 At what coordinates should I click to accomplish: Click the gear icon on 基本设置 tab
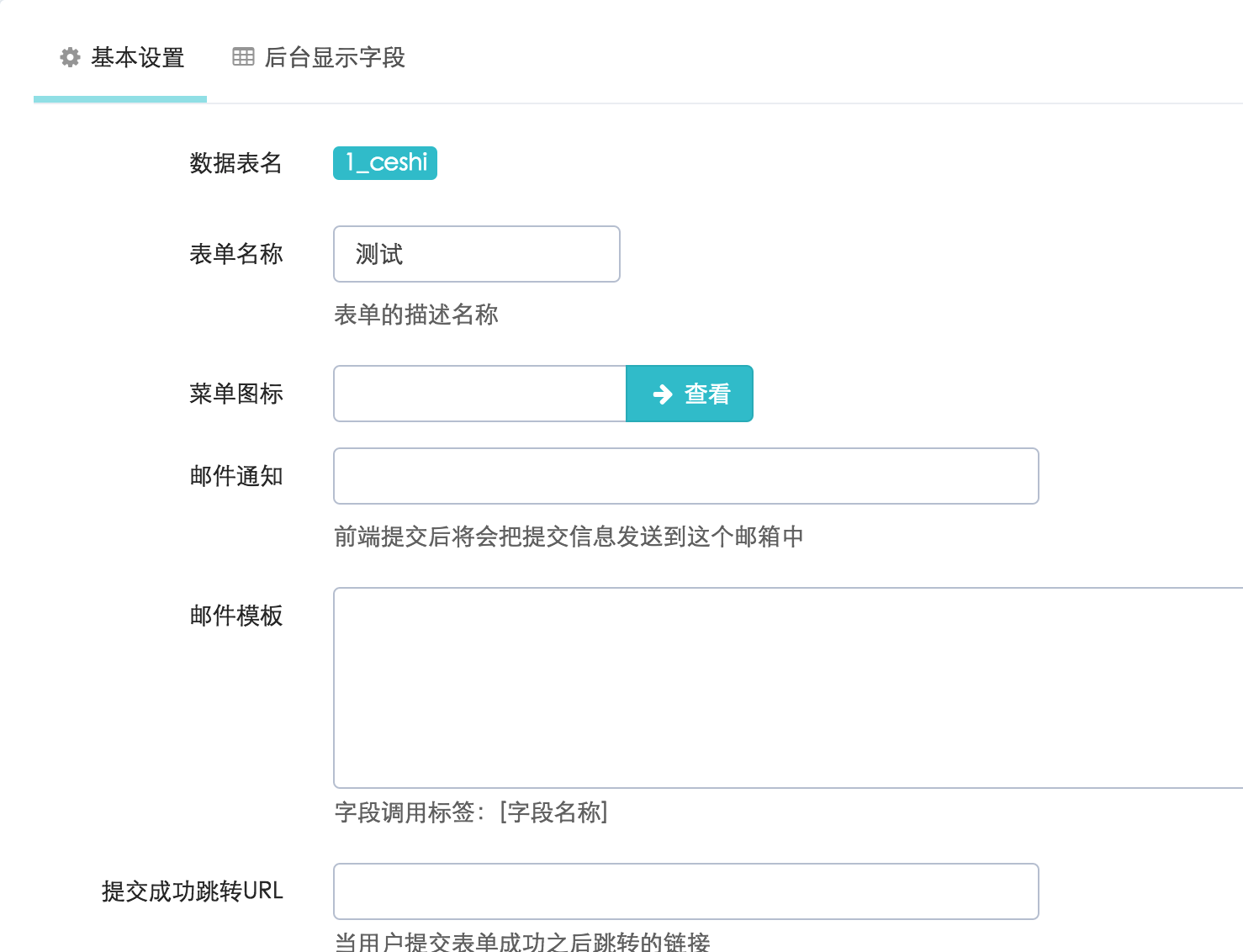click(x=70, y=57)
